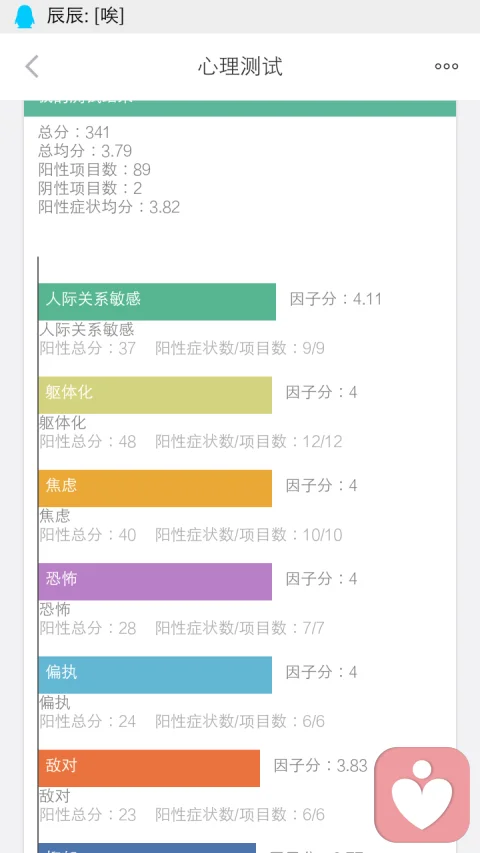Select the orange 焦虑 factor bar
Image resolution: width=480 pixels, height=853 pixels.
[155, 488]
